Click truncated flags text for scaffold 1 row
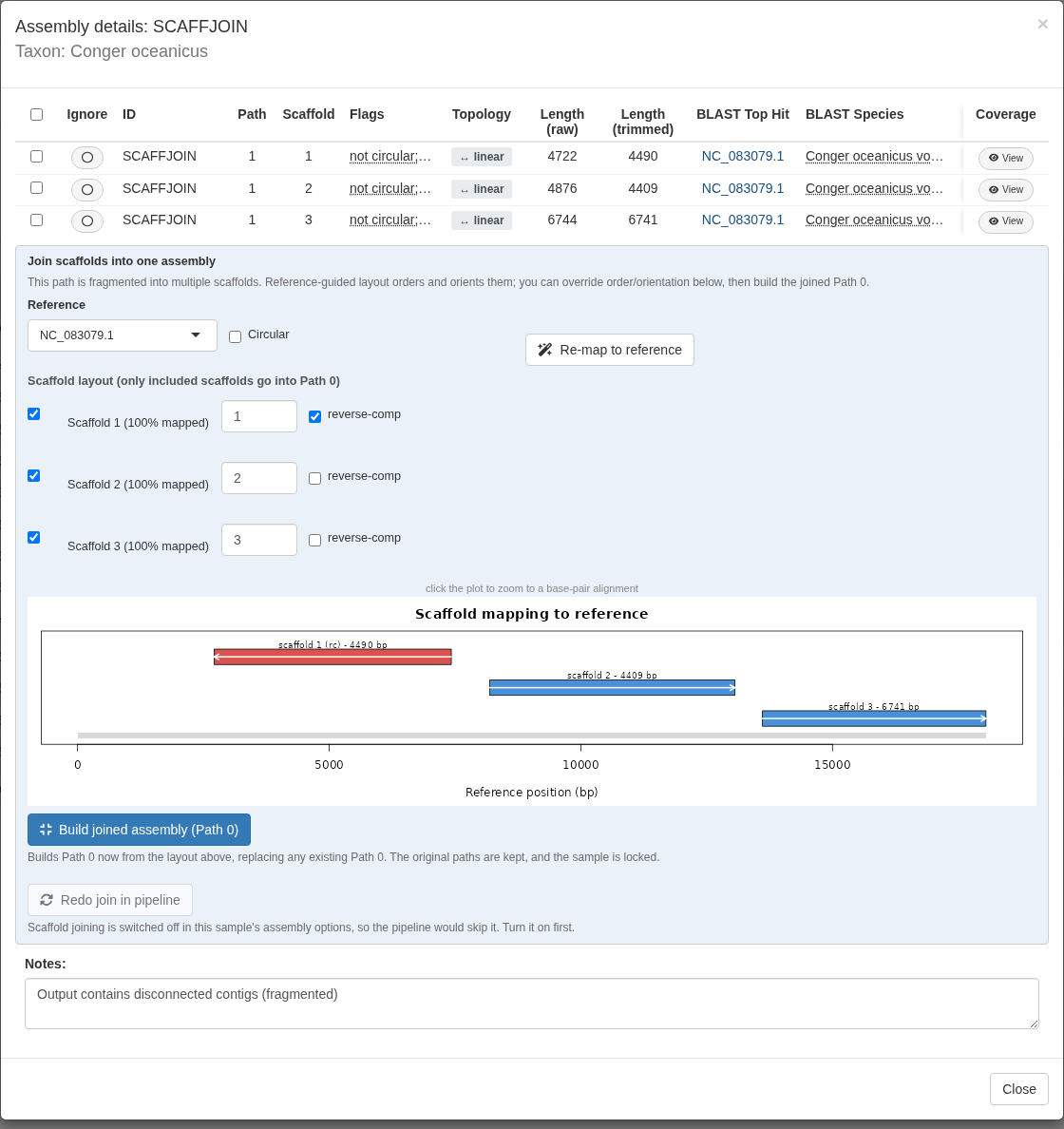The image size is (1064, 1129). point(390,156)
